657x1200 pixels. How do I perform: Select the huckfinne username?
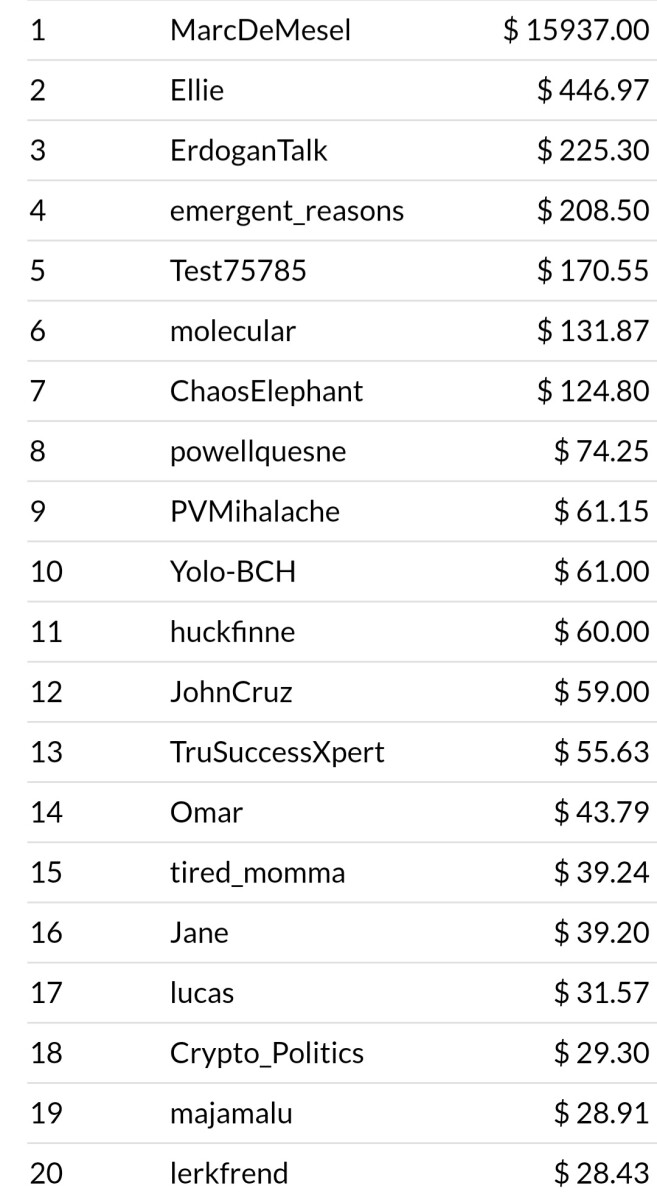[x=232, y=632]
